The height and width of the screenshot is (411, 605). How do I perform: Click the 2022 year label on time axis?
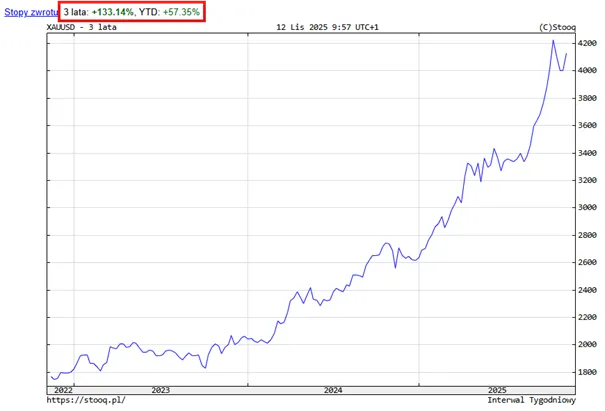click(x=63, y=390)
